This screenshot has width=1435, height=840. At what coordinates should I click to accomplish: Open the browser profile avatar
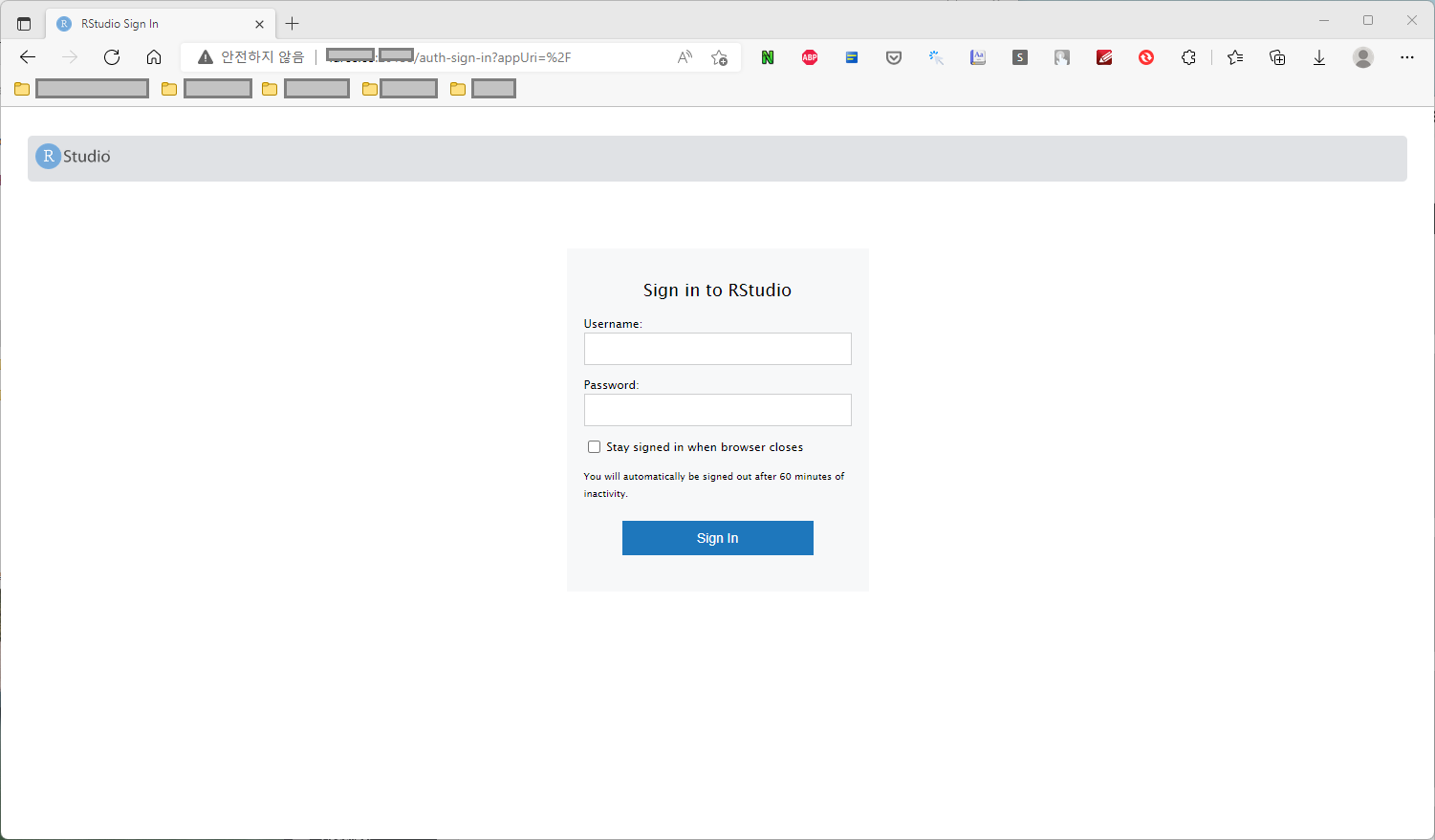click(x=1363, y=57)
